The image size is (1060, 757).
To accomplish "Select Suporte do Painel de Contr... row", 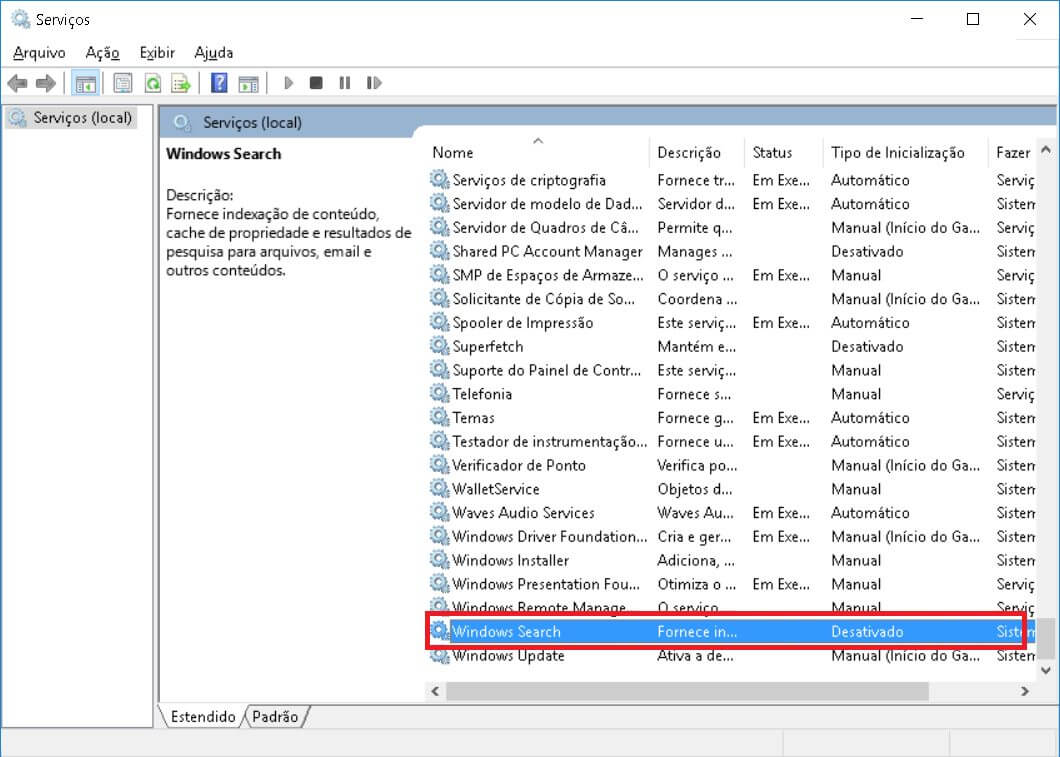I will tap(731, 370).
